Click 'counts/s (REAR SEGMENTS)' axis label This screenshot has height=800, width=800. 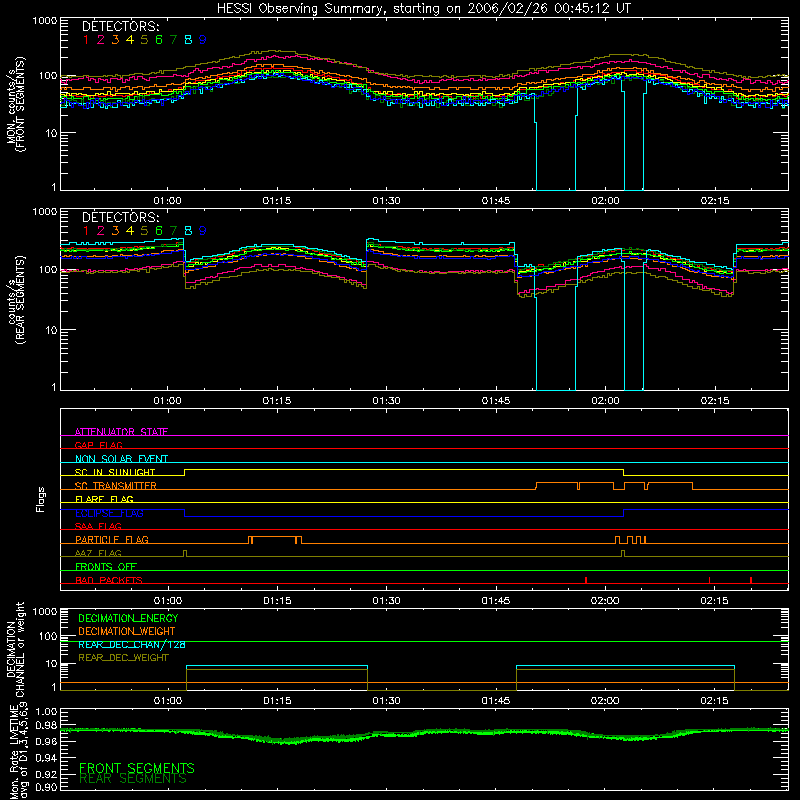coord(16,299)
